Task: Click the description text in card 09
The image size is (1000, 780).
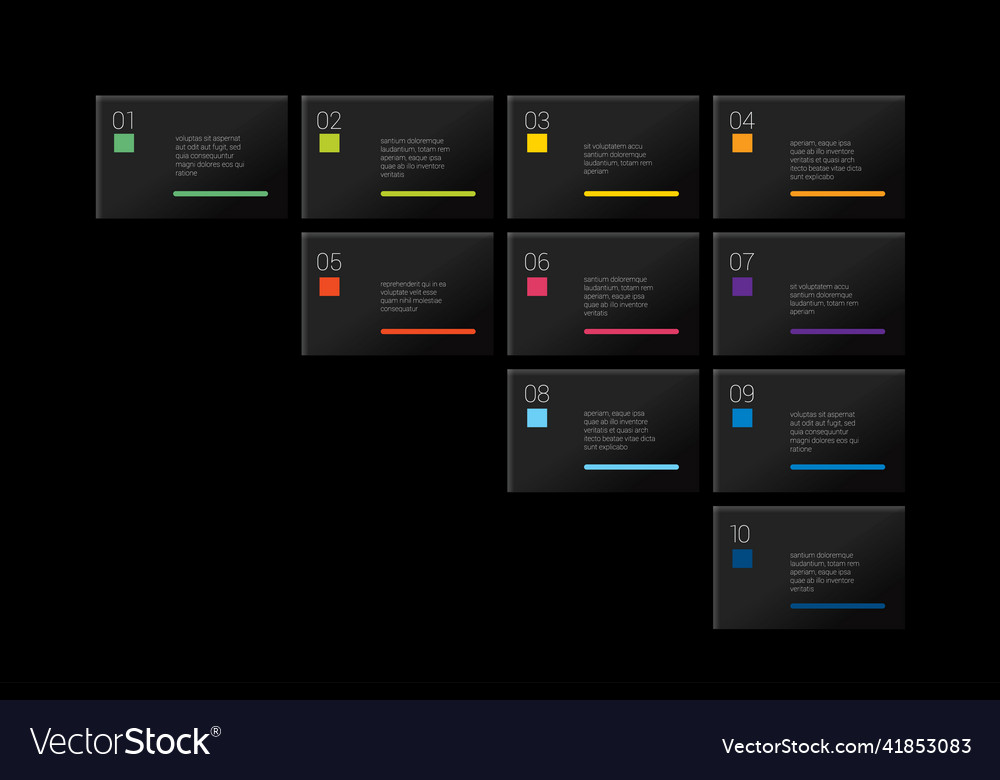Action: (824, 432)
